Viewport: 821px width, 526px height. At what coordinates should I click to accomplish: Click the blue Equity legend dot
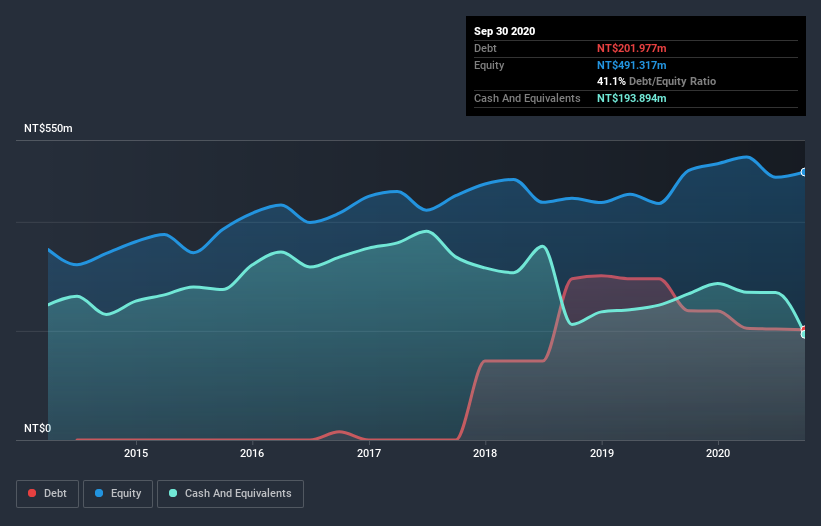[99, 493]
